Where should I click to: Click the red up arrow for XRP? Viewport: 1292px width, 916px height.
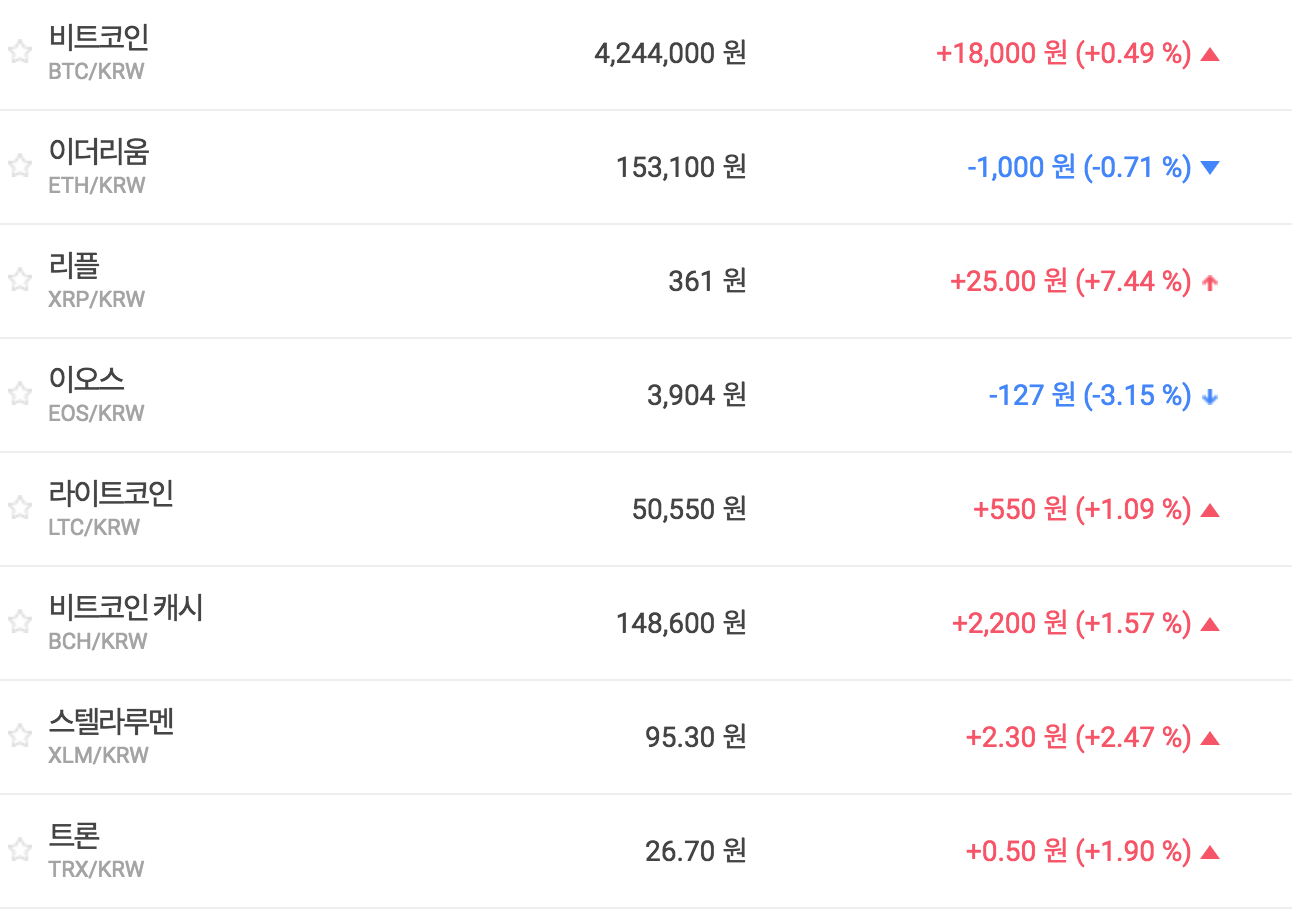(1210, 283)
